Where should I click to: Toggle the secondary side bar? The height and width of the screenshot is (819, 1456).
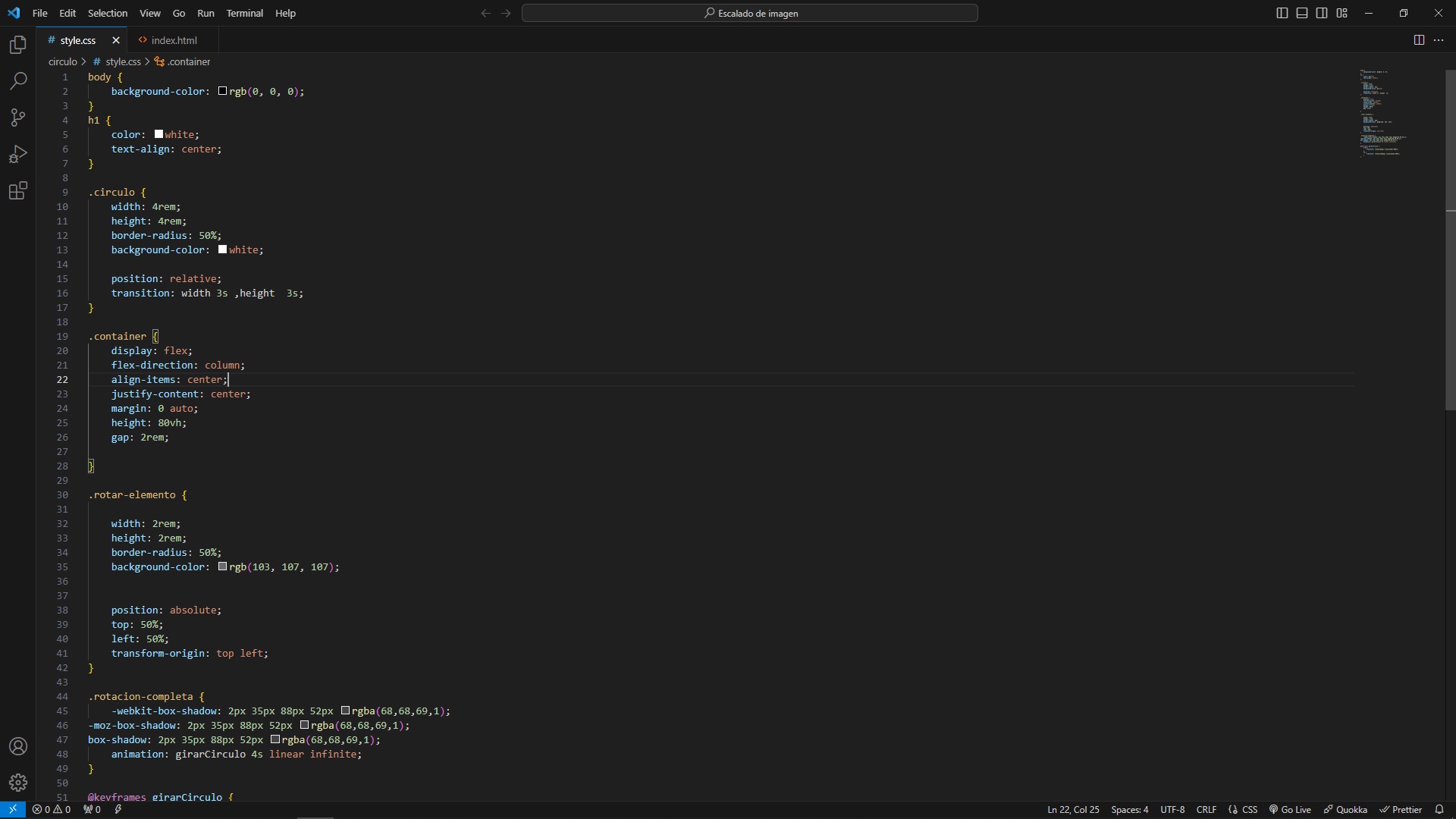[x=1322, y=13]
